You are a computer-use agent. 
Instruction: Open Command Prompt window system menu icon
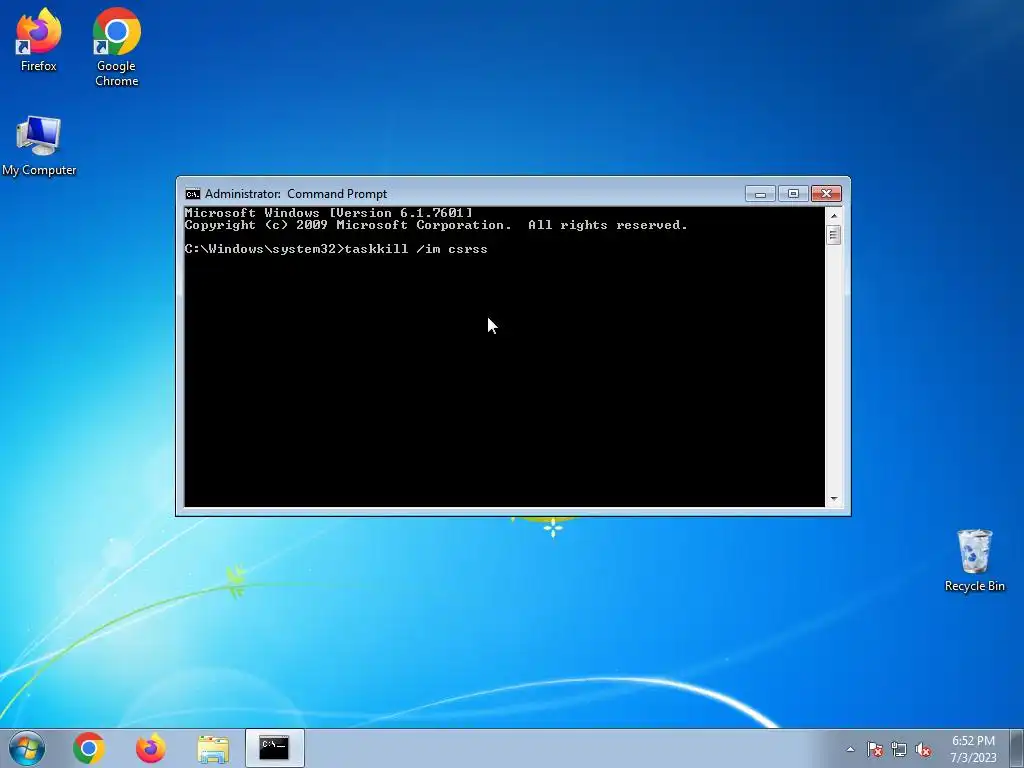tap(193, 194)
